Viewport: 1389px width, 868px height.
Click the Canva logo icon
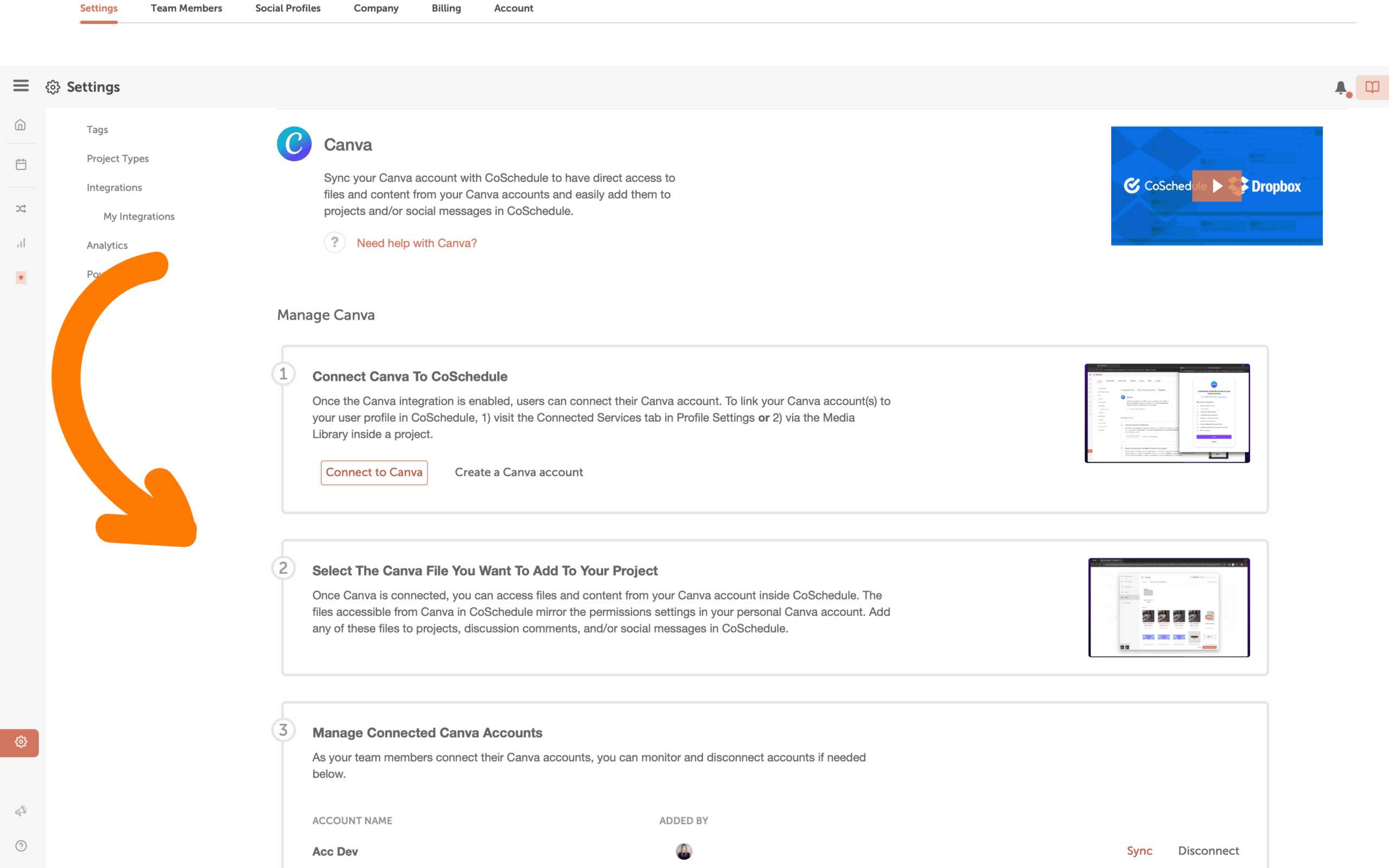pyautogui.click(x=294, y=144)
